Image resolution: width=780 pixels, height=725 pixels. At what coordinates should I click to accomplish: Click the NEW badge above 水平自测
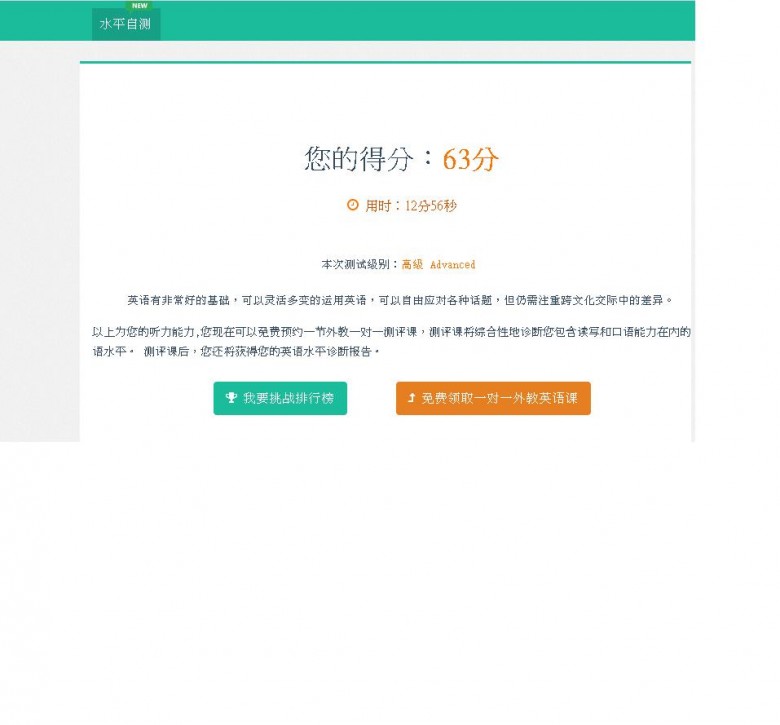tap(140, 5)
